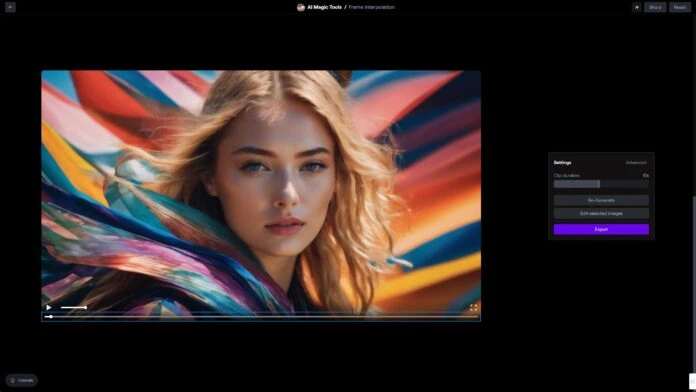
Task: Click the Share button in the header
Action: [x=655, y=7]
